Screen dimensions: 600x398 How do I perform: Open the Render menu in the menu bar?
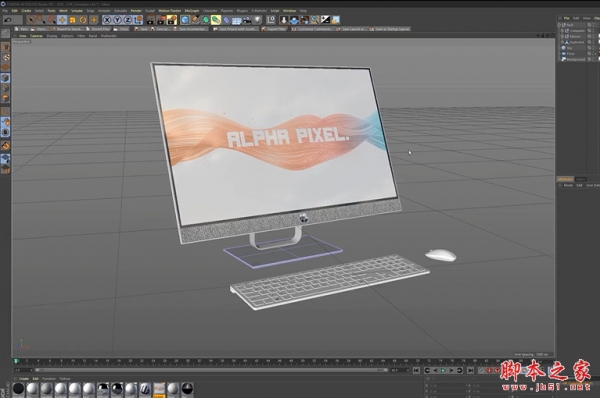pos(136,11)
